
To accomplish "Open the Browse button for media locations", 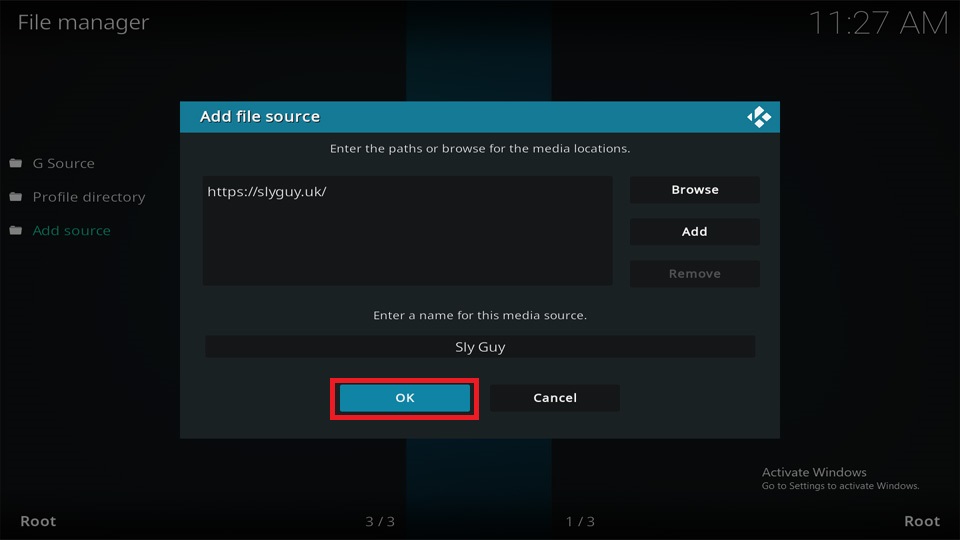I will pyautogui.click(x=695, y=190).
